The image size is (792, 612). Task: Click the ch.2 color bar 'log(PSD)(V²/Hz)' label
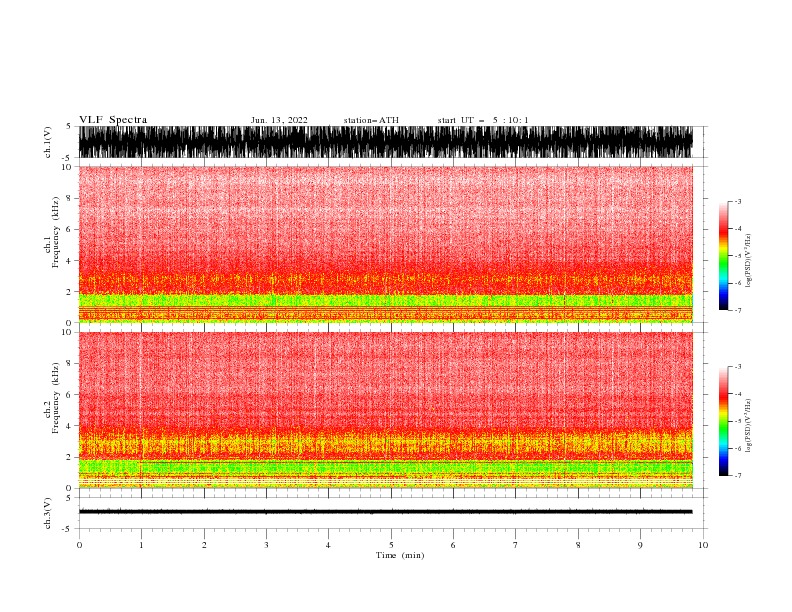pos(748,426)
